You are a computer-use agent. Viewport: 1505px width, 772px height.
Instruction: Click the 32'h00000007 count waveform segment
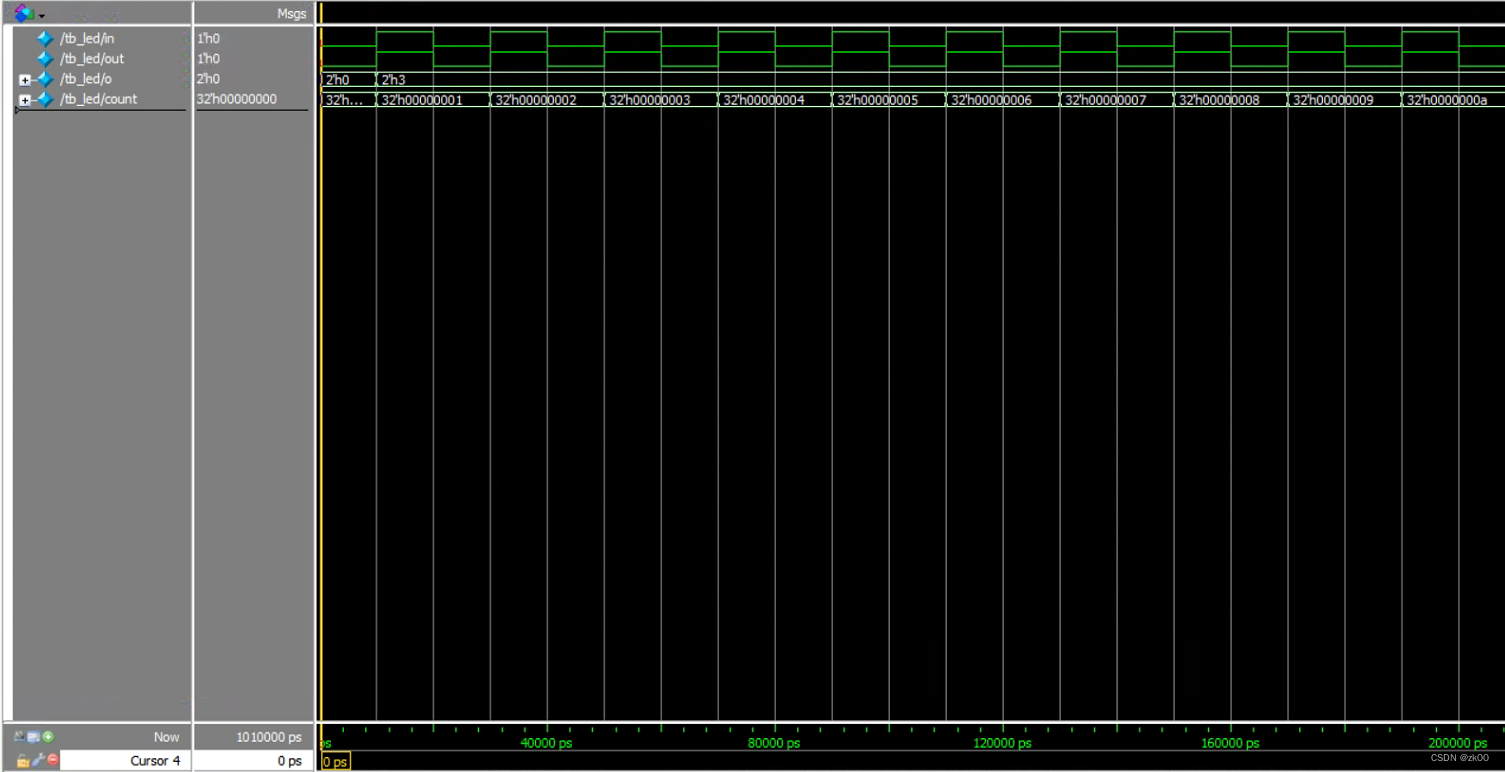[x=1117, y=100]
